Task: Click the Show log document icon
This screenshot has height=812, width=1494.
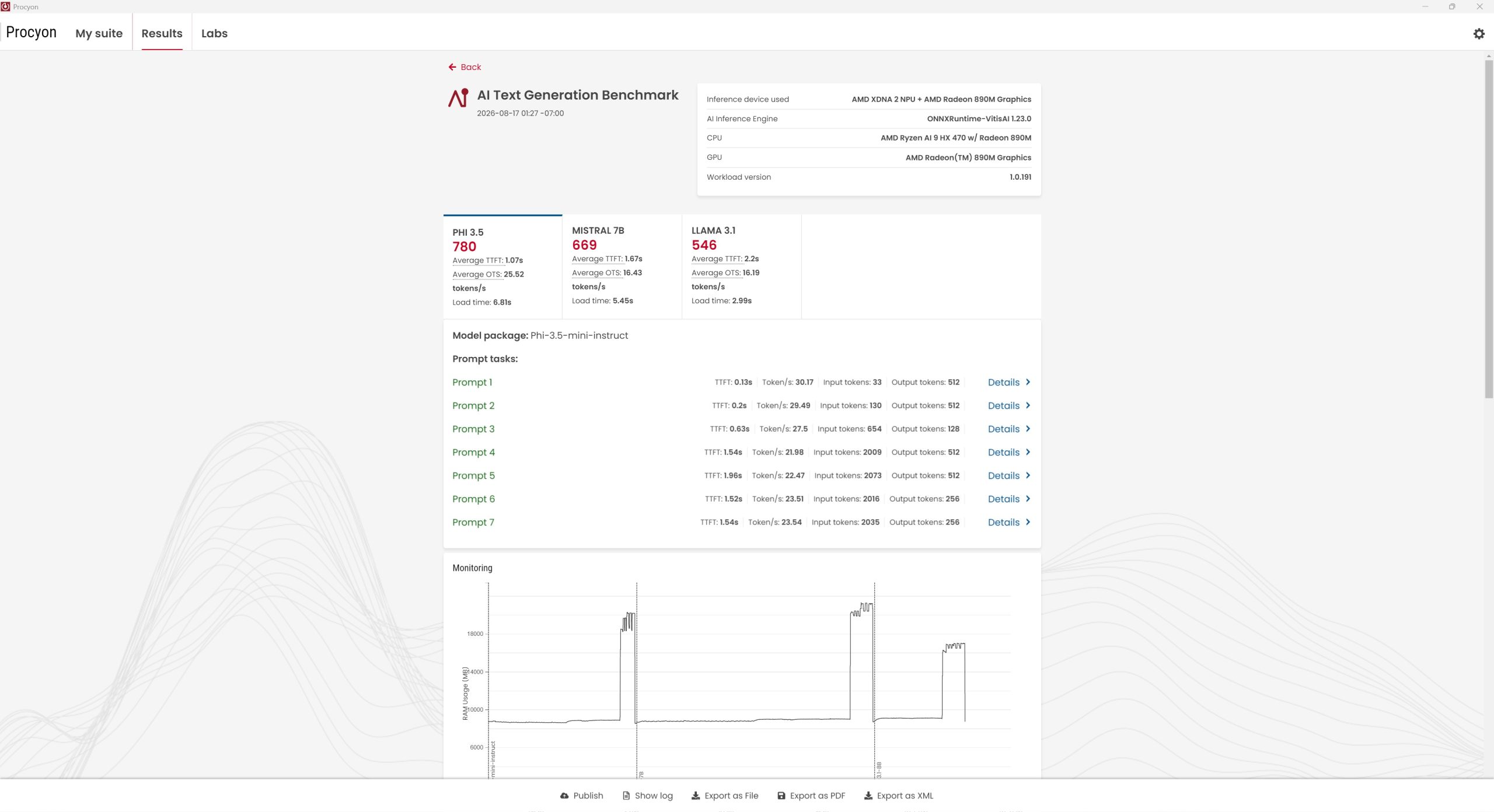Action: point(626,796)
